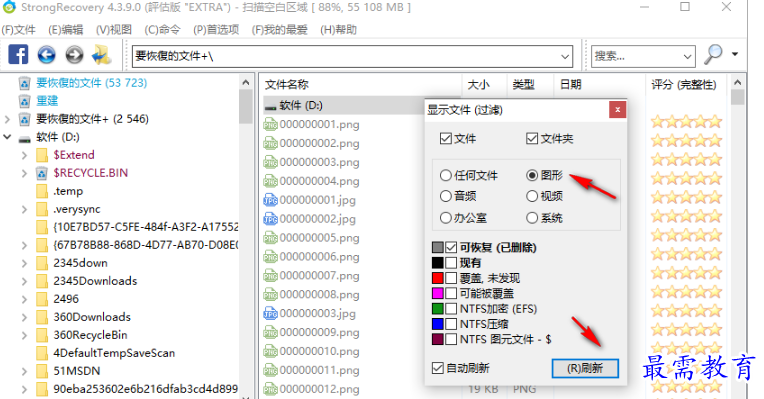Expand the $RECYCLE.BIN folder
The width and height of the screenshot is (764, 399).
pos(24,173)
